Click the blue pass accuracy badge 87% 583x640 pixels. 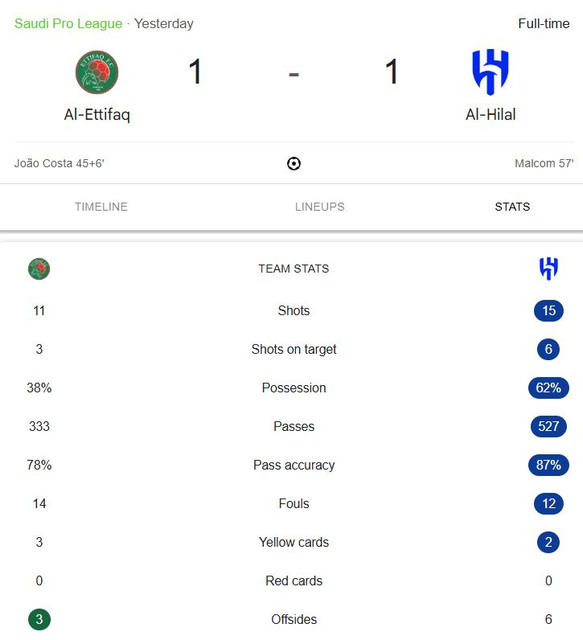pos(548,465)
